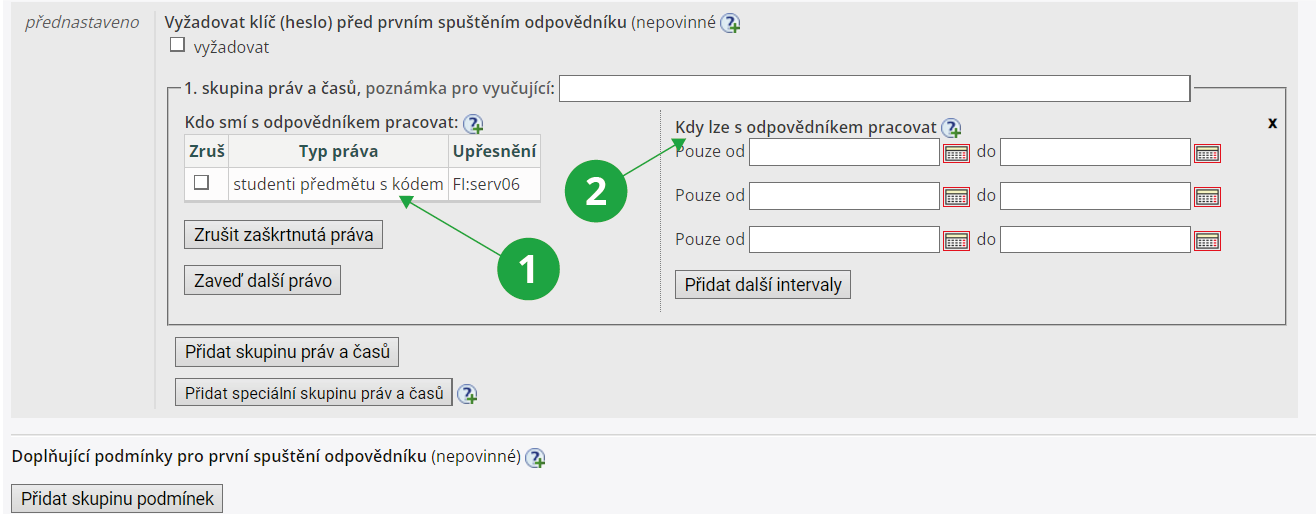Open calendar picker for first 'do' field
The height and width of the screenshot is (515, 1316).
pyautogui.click(x=1208, y=153)
